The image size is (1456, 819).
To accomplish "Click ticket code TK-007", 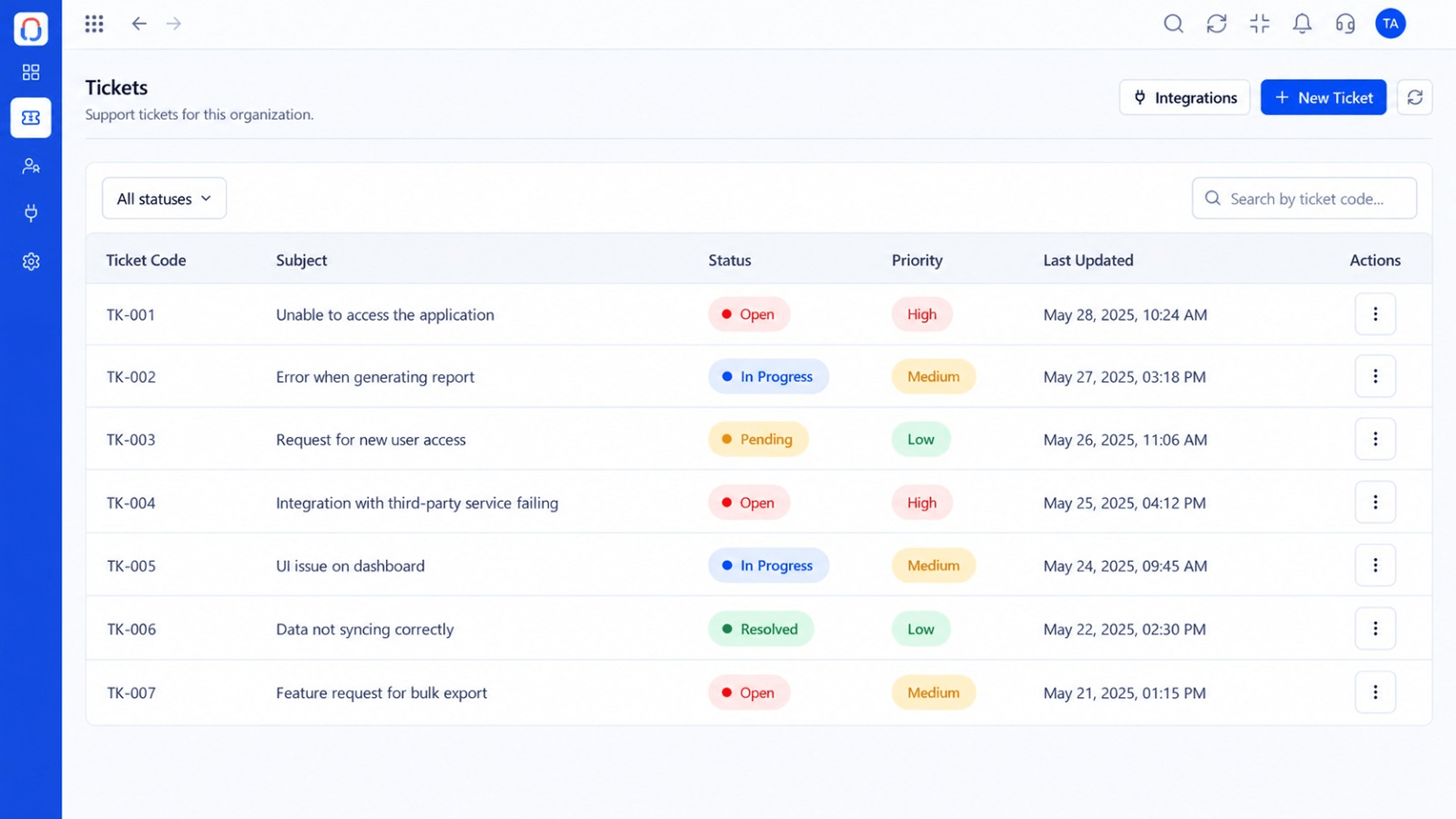I will pos(131,693).
